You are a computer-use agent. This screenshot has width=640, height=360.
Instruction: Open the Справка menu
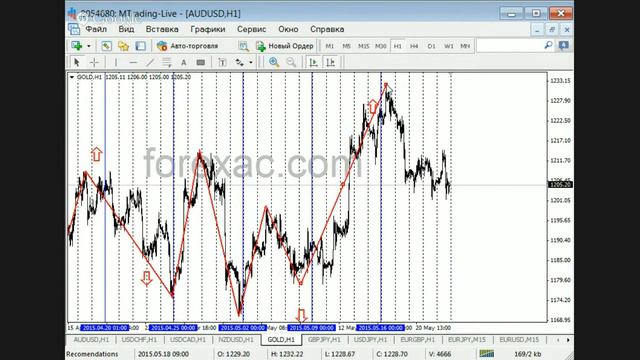pos(327,29)
